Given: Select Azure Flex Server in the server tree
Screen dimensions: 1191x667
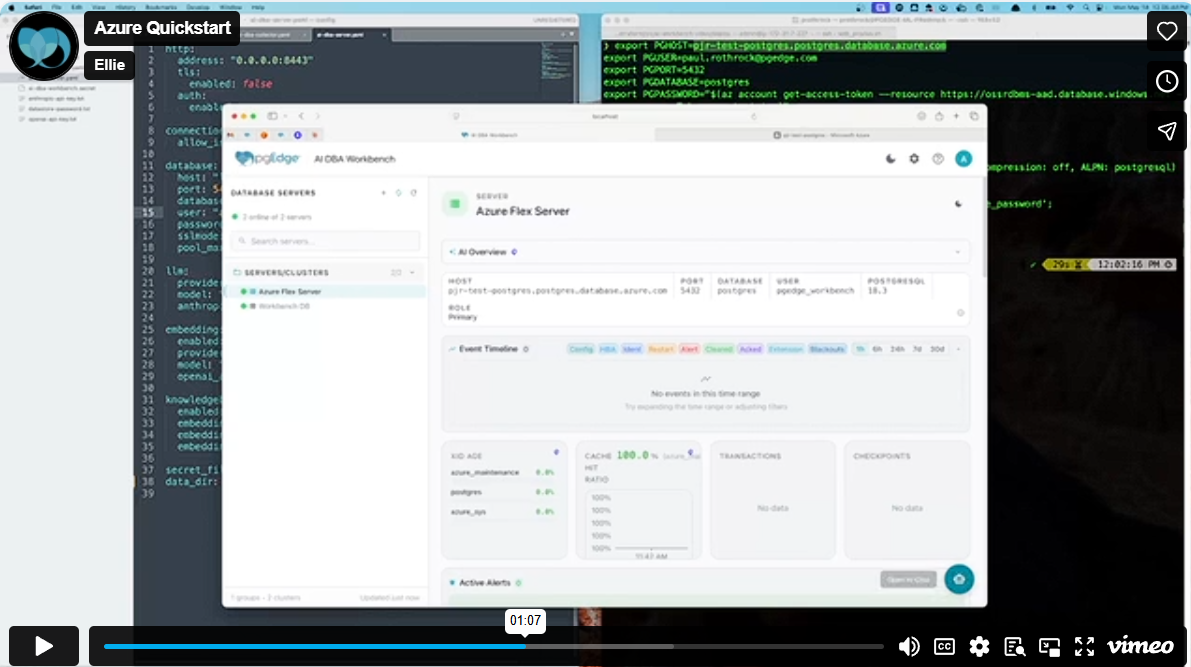Looking at the screenshot, I should click(x=289, y=292).
